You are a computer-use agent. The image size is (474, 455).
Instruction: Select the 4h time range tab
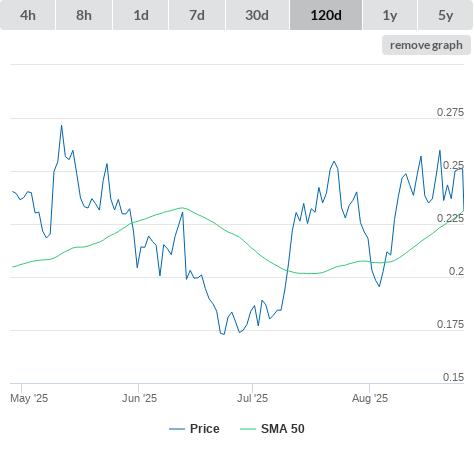point(28,15)
